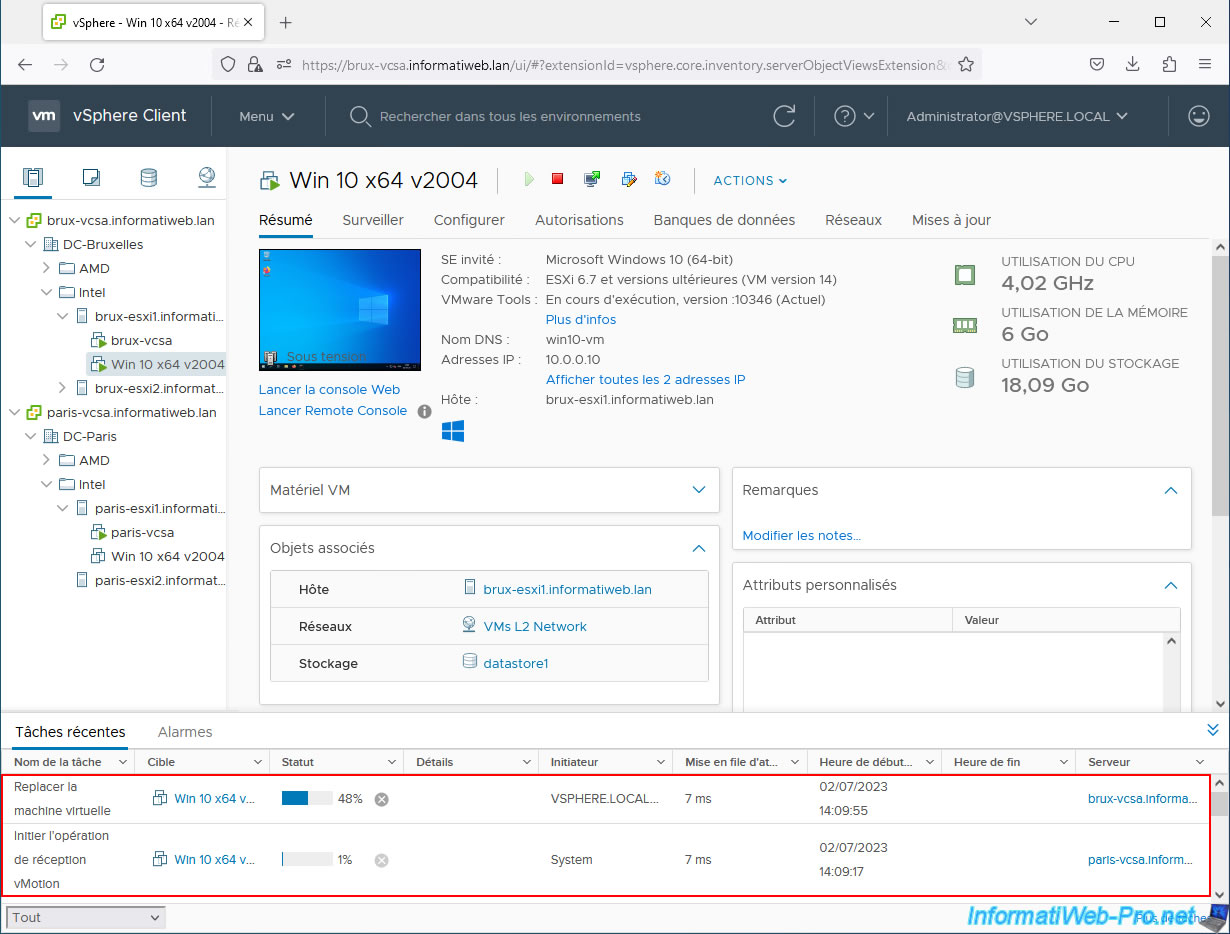Open Firefox hamburger application menu
1230x934 pixels.
[x=1205, y=64]
